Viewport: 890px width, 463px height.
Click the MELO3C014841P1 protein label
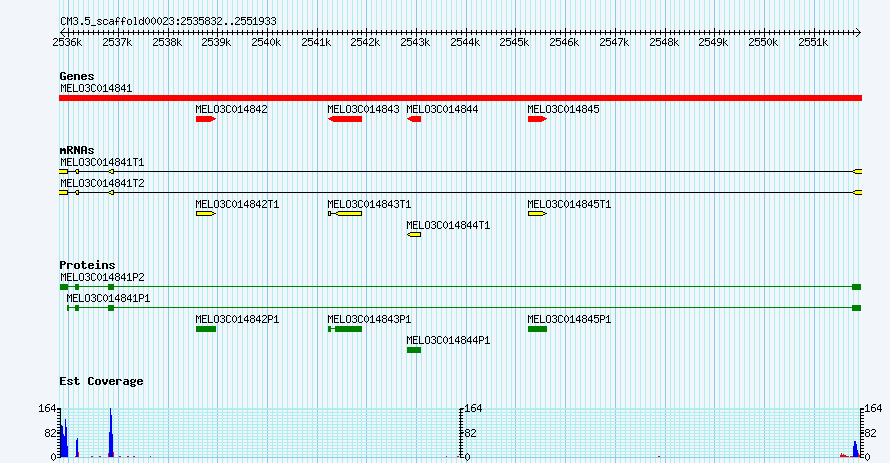[108, 299]
